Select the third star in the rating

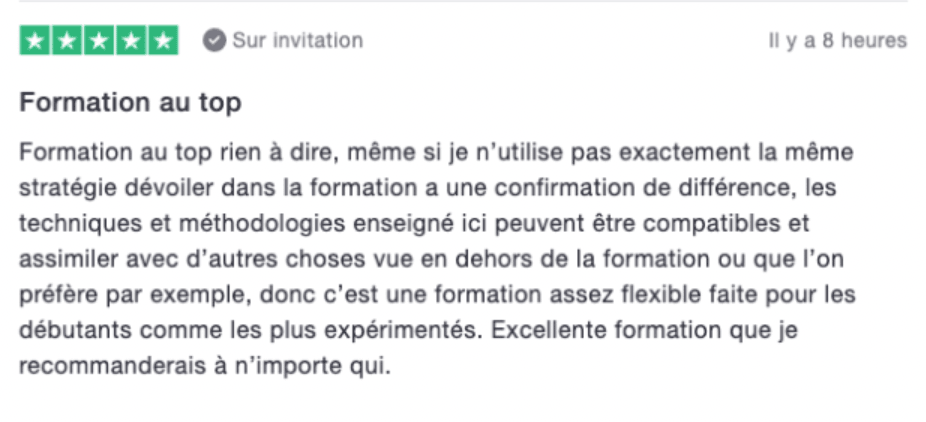pos(99,41)
